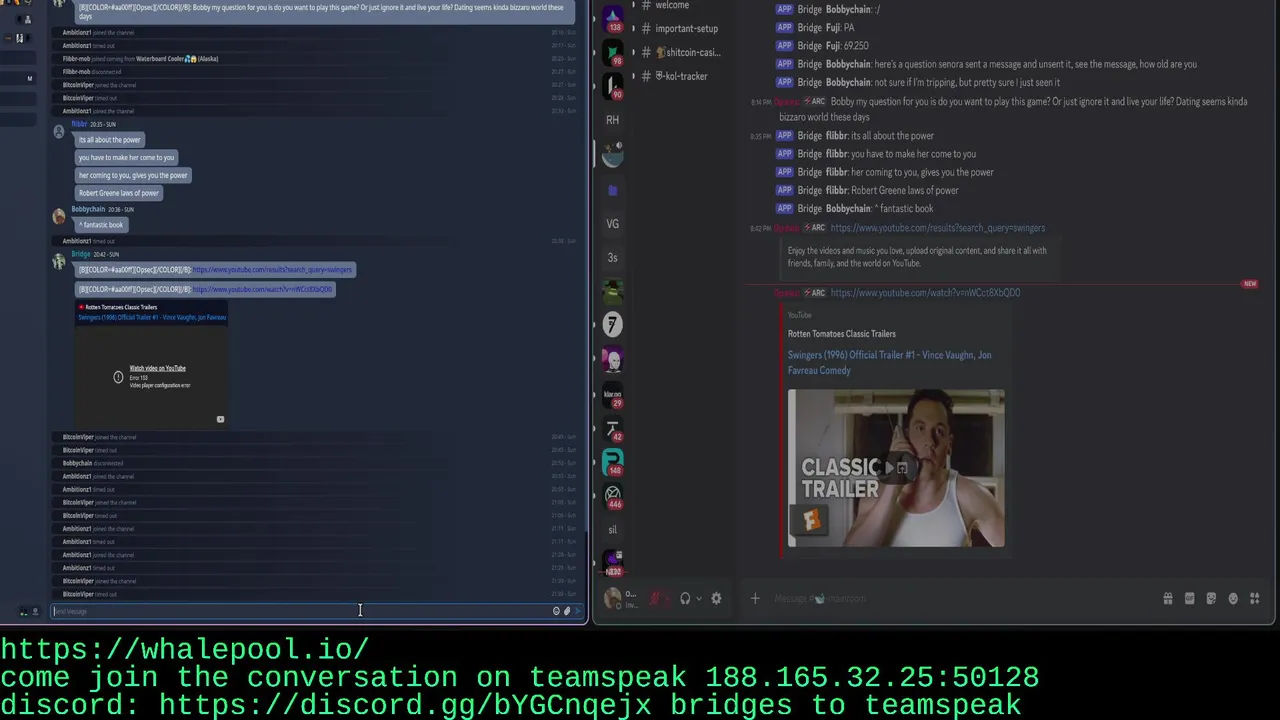Screen dimensions: 1280x720
Task: Open the kol-tracker channel
Action: [681, 76]
